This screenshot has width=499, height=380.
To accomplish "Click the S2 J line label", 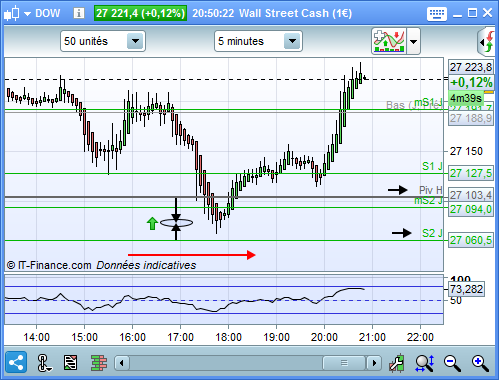I will pyautogui.click(x=432, y=233).
